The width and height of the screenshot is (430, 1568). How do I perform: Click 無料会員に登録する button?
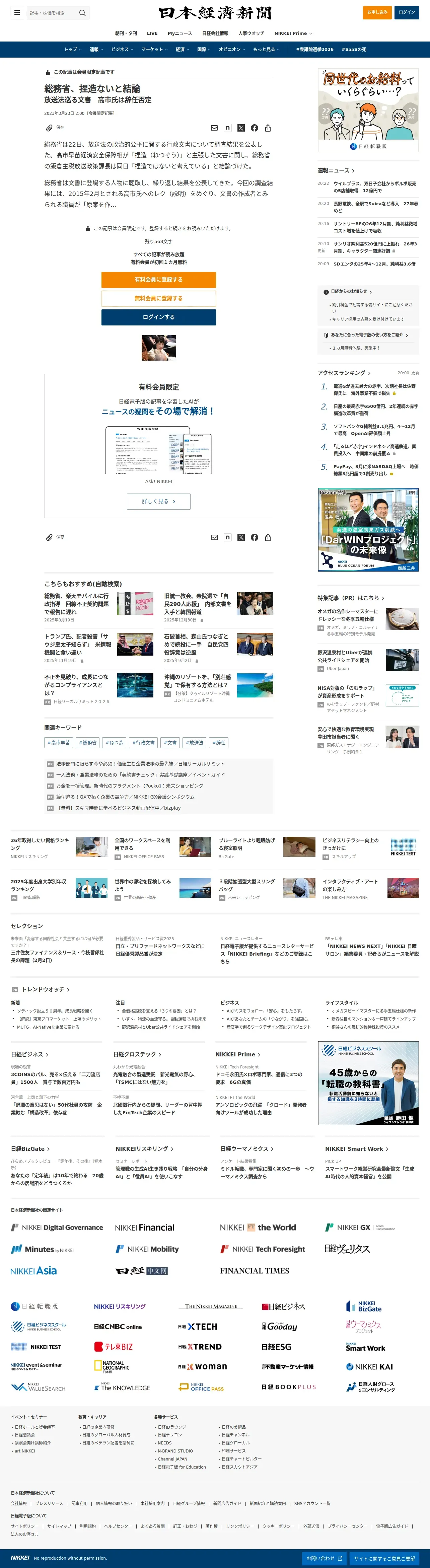(x=158, y=298)
